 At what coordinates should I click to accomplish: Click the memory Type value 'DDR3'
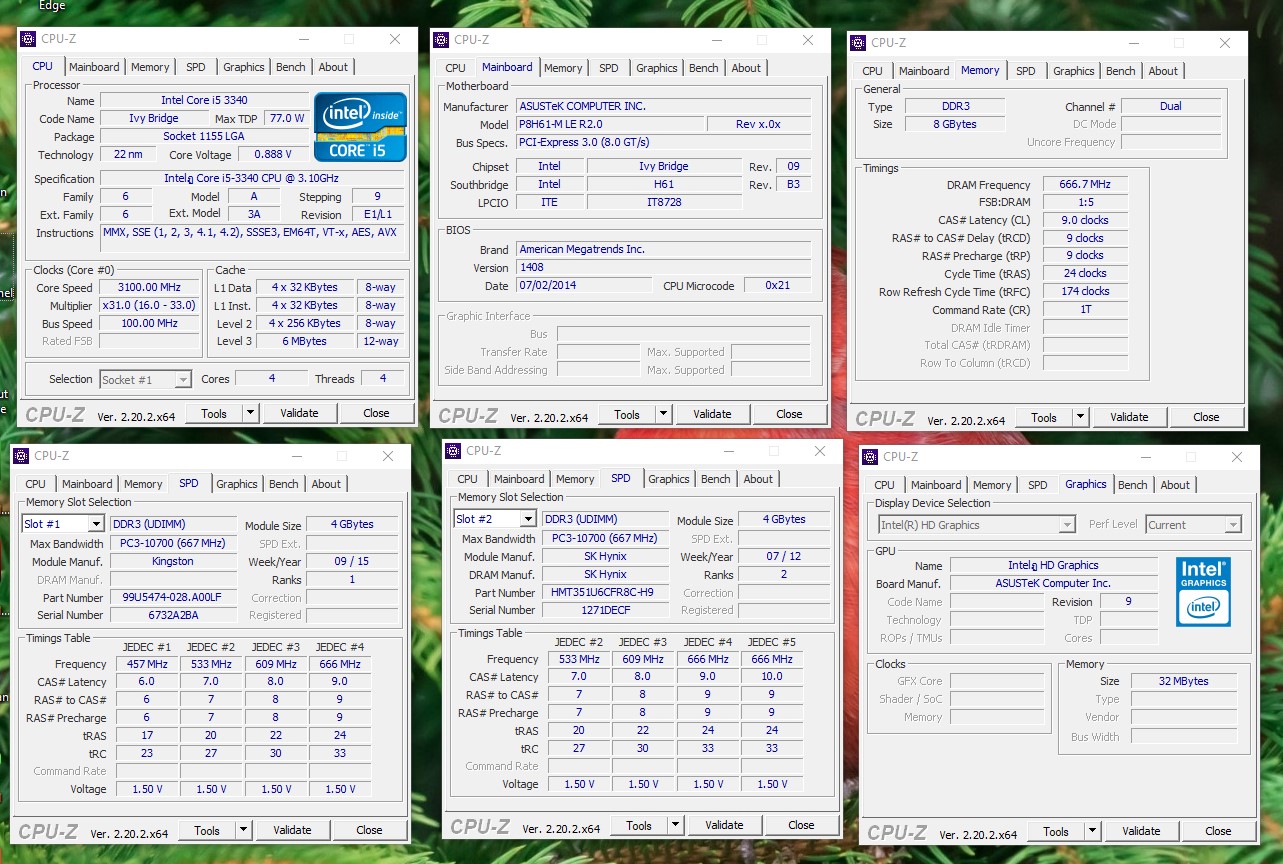pos(955,107)
